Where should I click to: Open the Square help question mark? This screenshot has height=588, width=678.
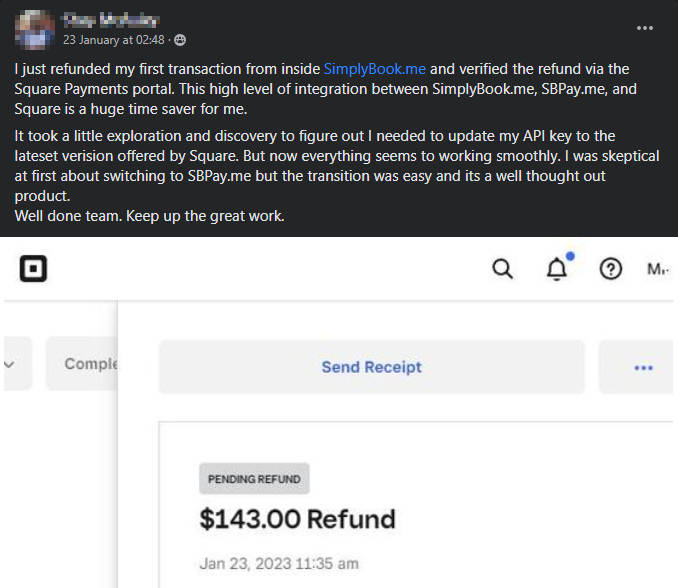[x=611, y=269]
